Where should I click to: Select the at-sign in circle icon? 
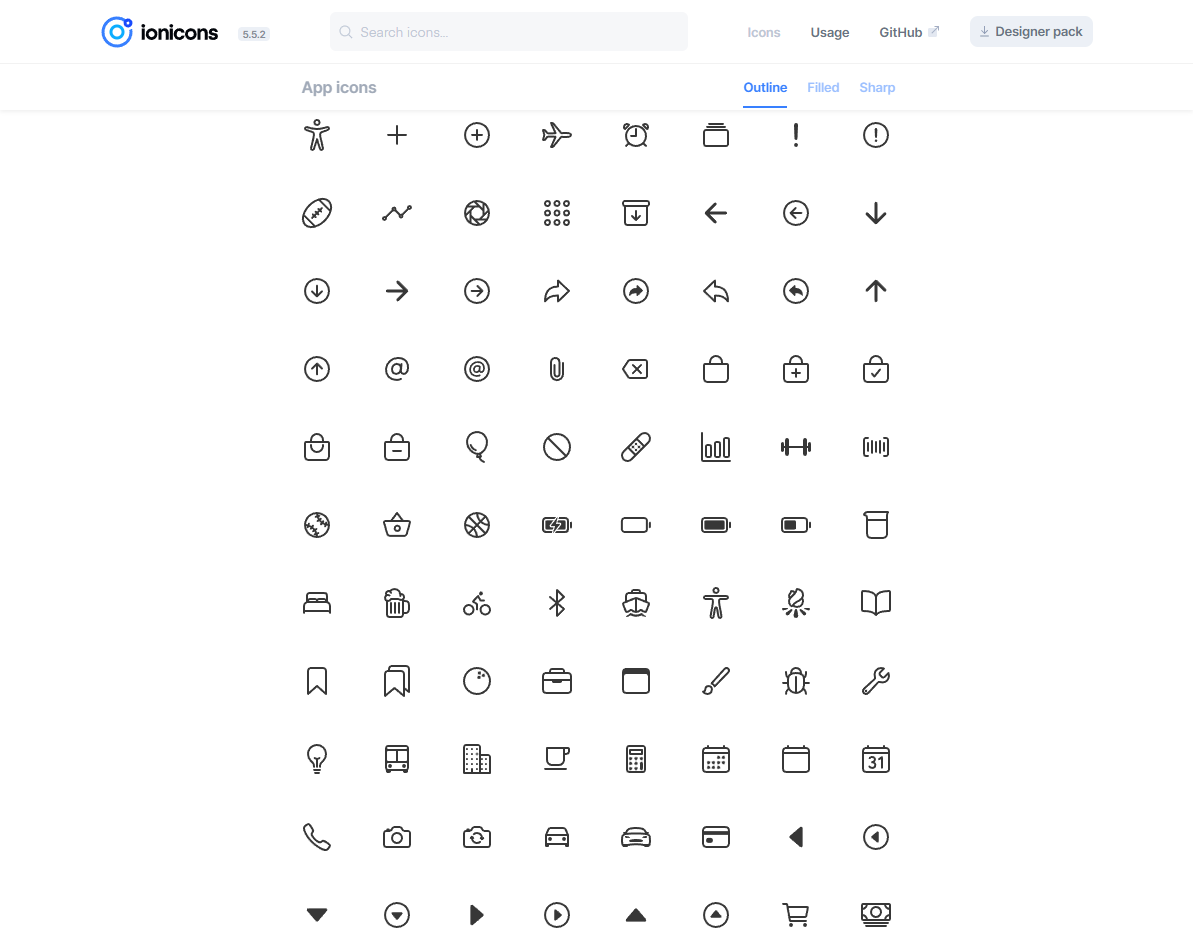[476, 369]
